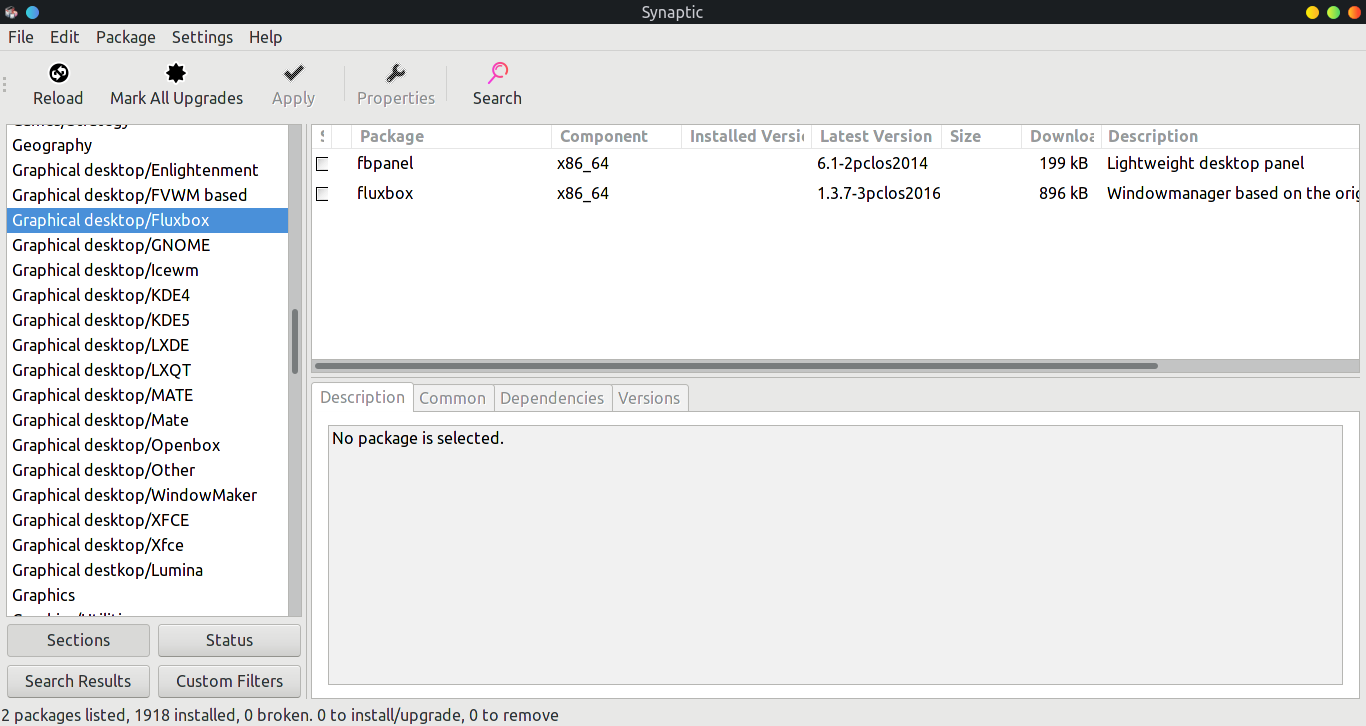Click the blue dot button in the title bar
The width and height of the screenshot is (1366, 726).
point(32,12)
